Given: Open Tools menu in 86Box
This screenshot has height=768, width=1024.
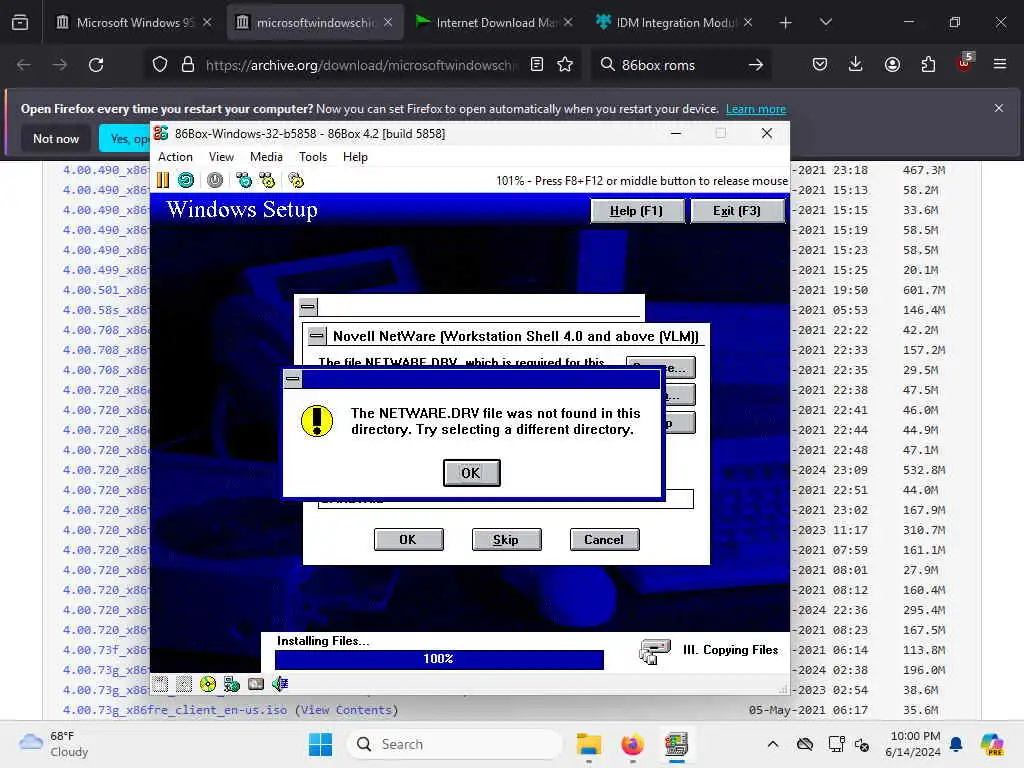Looking at the screenshot, I should tap(313, 157).
